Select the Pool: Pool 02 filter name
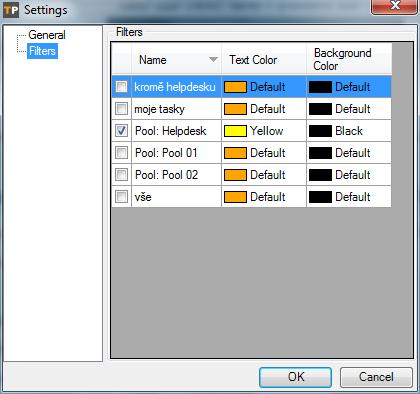The width and height of the screenshot is (420, 394). click(166, 175)
